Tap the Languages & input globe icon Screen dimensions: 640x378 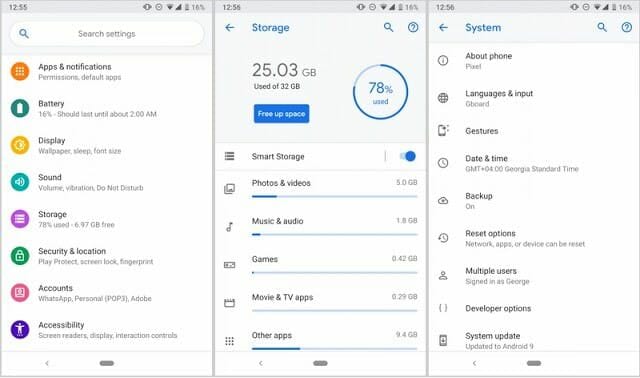pyautogui.click(x=443, y=98)
